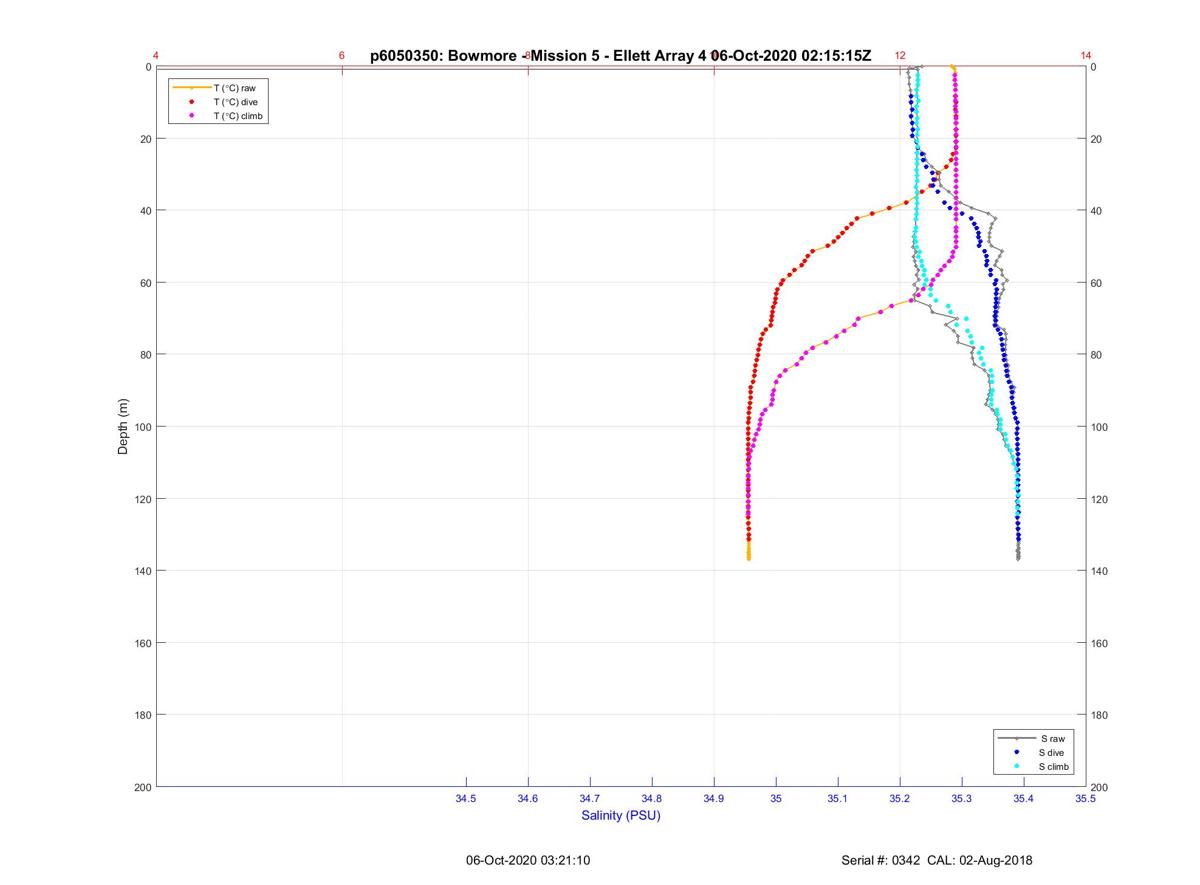Click the red temperature tick label 6
Screen dimensions: 1200x885
[342, 55]
